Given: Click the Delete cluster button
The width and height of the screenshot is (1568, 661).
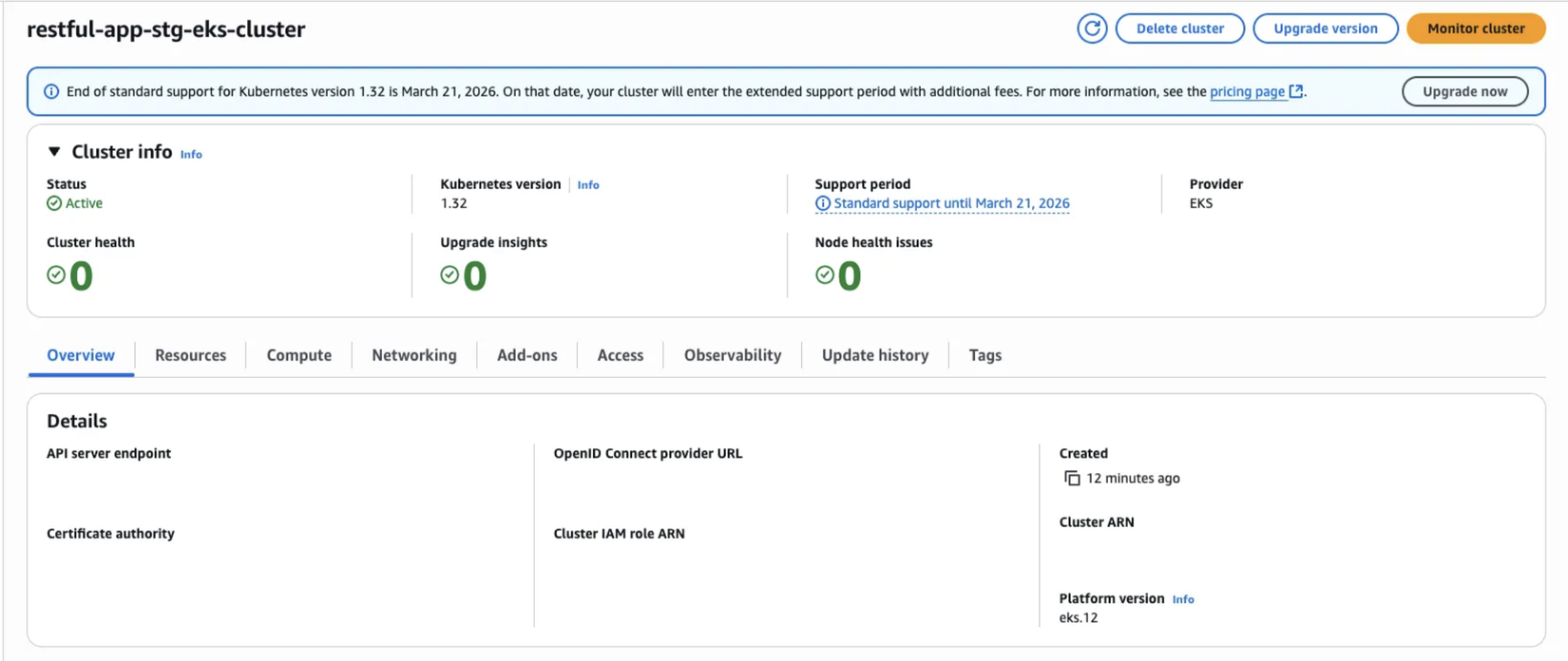Looking at the screenshot, I should 1179,28.
